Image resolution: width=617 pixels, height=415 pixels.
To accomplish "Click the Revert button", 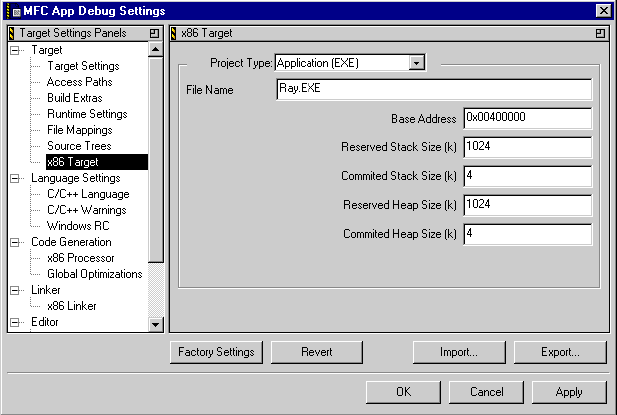I will point(317,352).
